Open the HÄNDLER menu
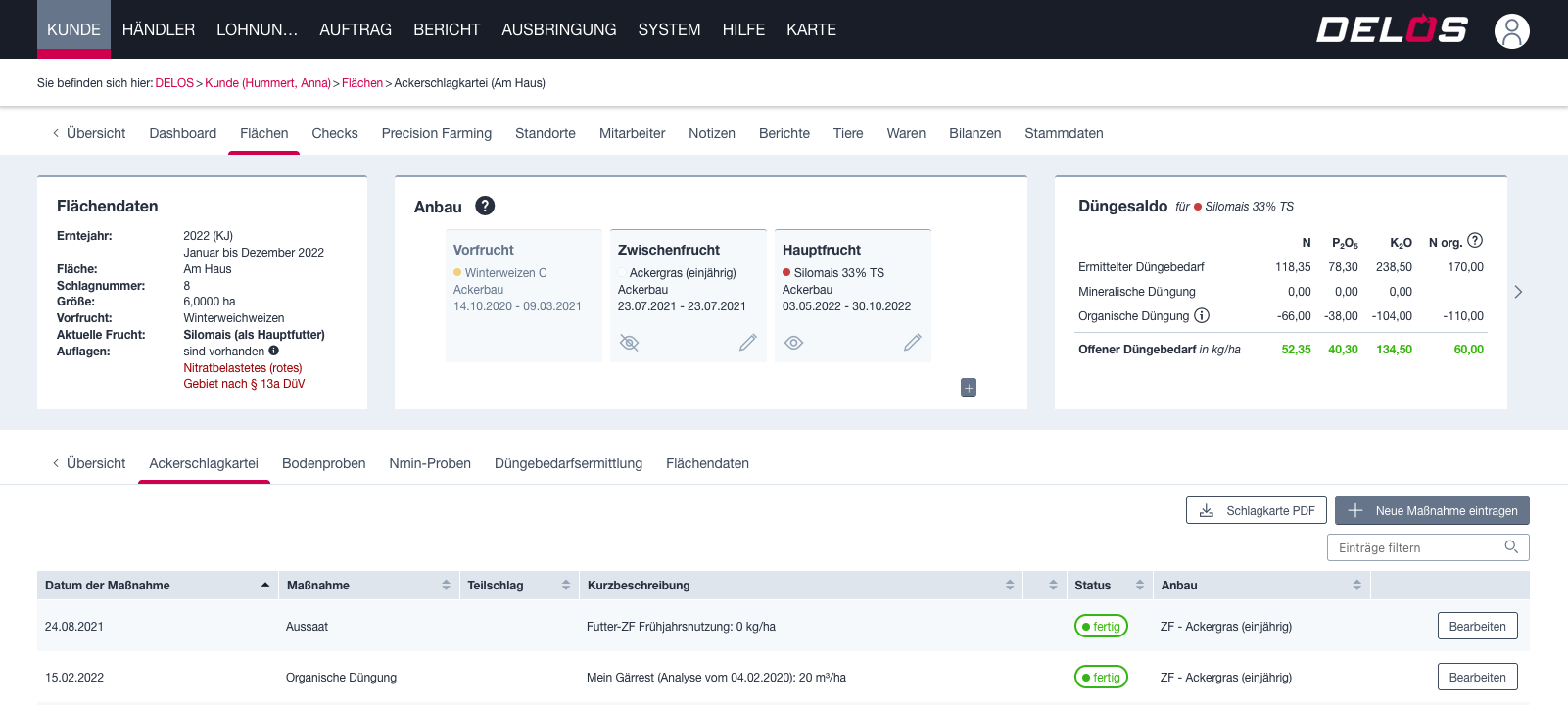 point(159,29)
